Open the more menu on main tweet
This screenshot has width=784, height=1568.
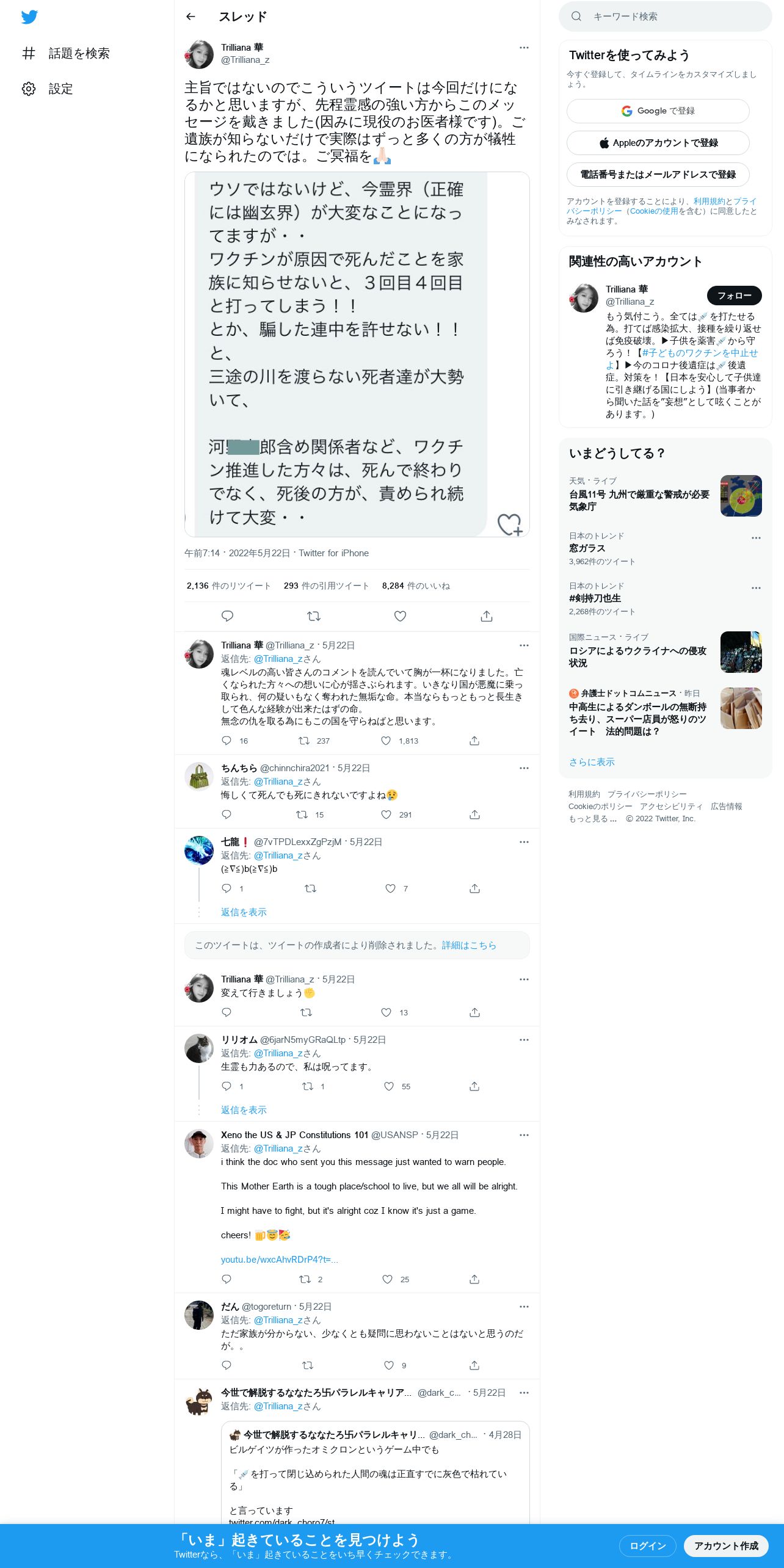click(x=524, y=48)
